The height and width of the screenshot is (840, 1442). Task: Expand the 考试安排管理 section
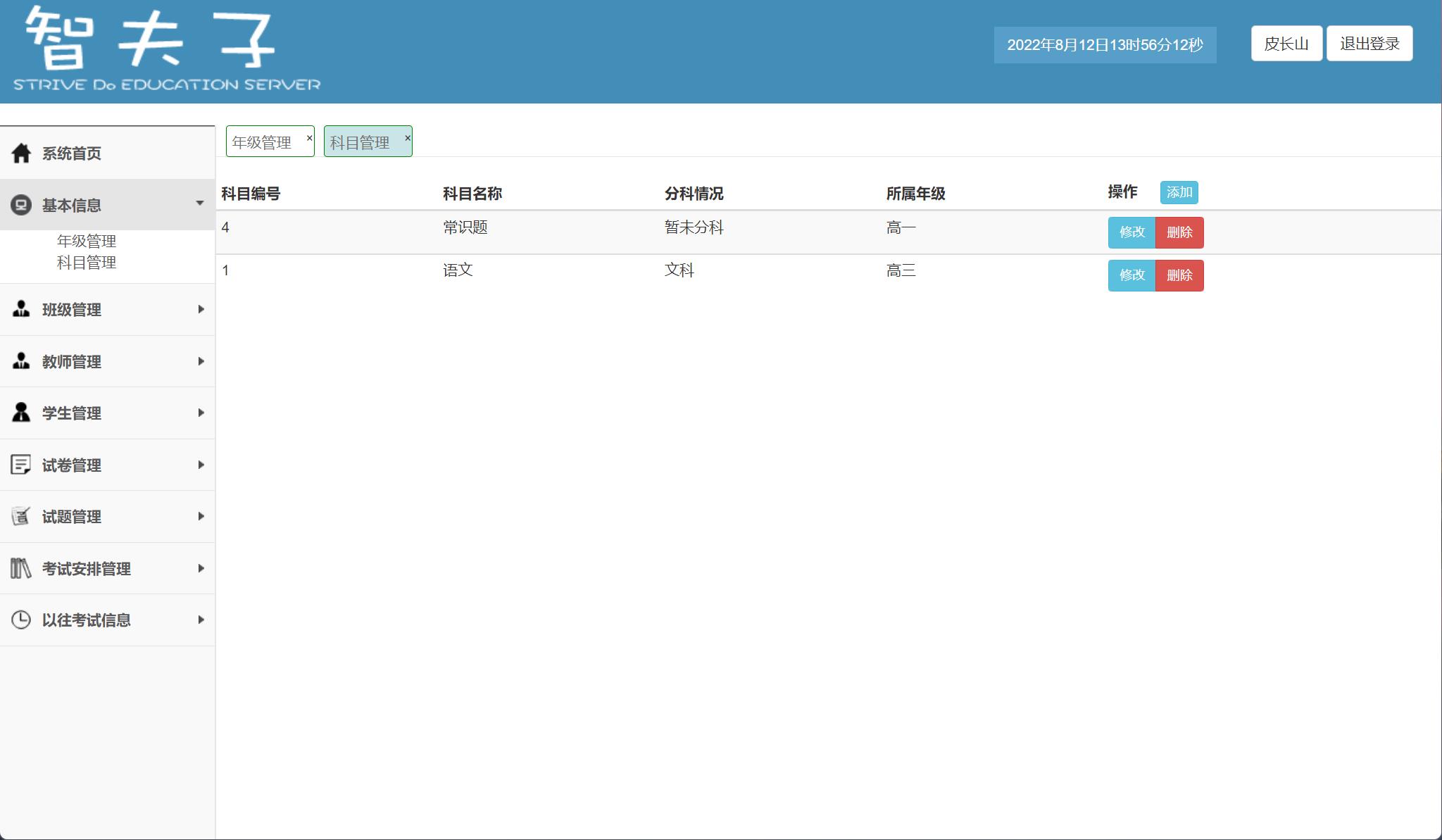tap(201, 568)
